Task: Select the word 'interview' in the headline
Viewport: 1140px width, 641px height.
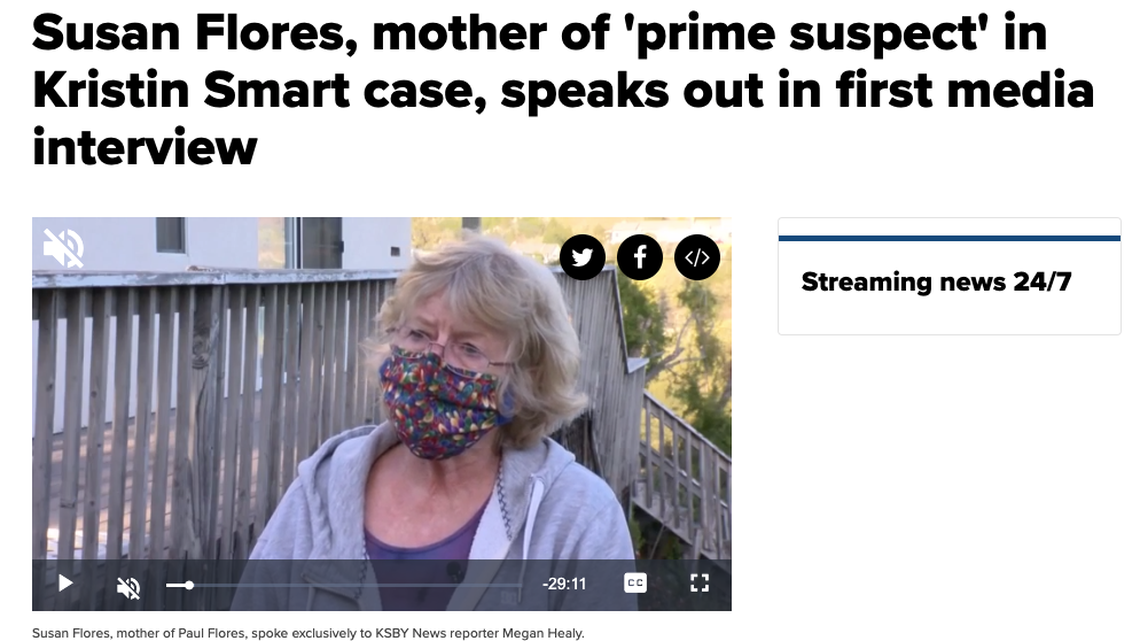Action: pos(145,148)
